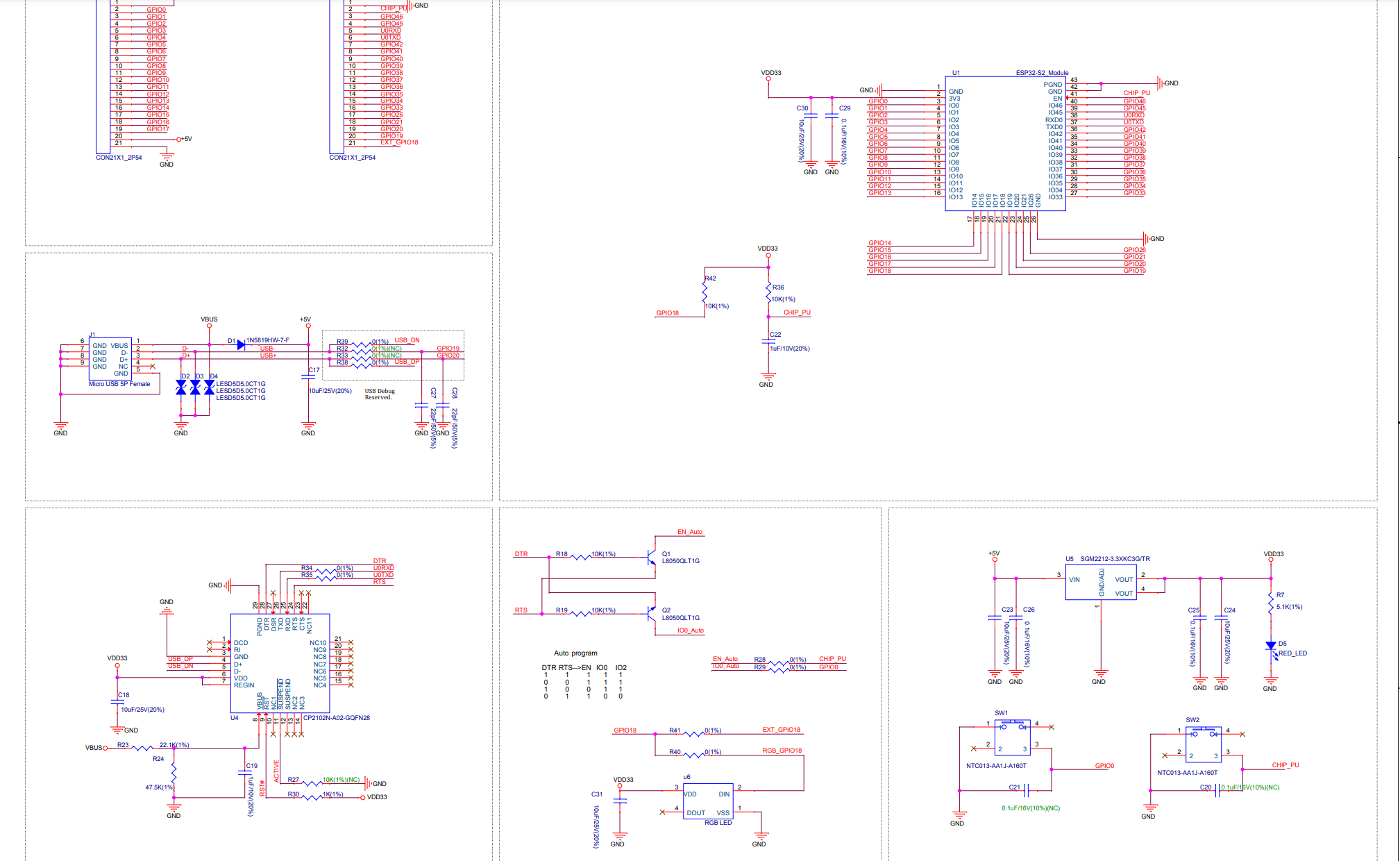The height and width of the screenshot is (861, 1400).
Task: Click the u6 RGB LED component box
Action: tap(707, 802)
